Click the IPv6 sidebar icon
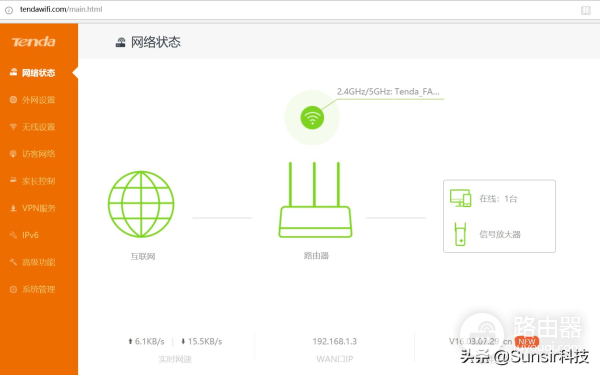600x375 pixels. pos(13,235)
